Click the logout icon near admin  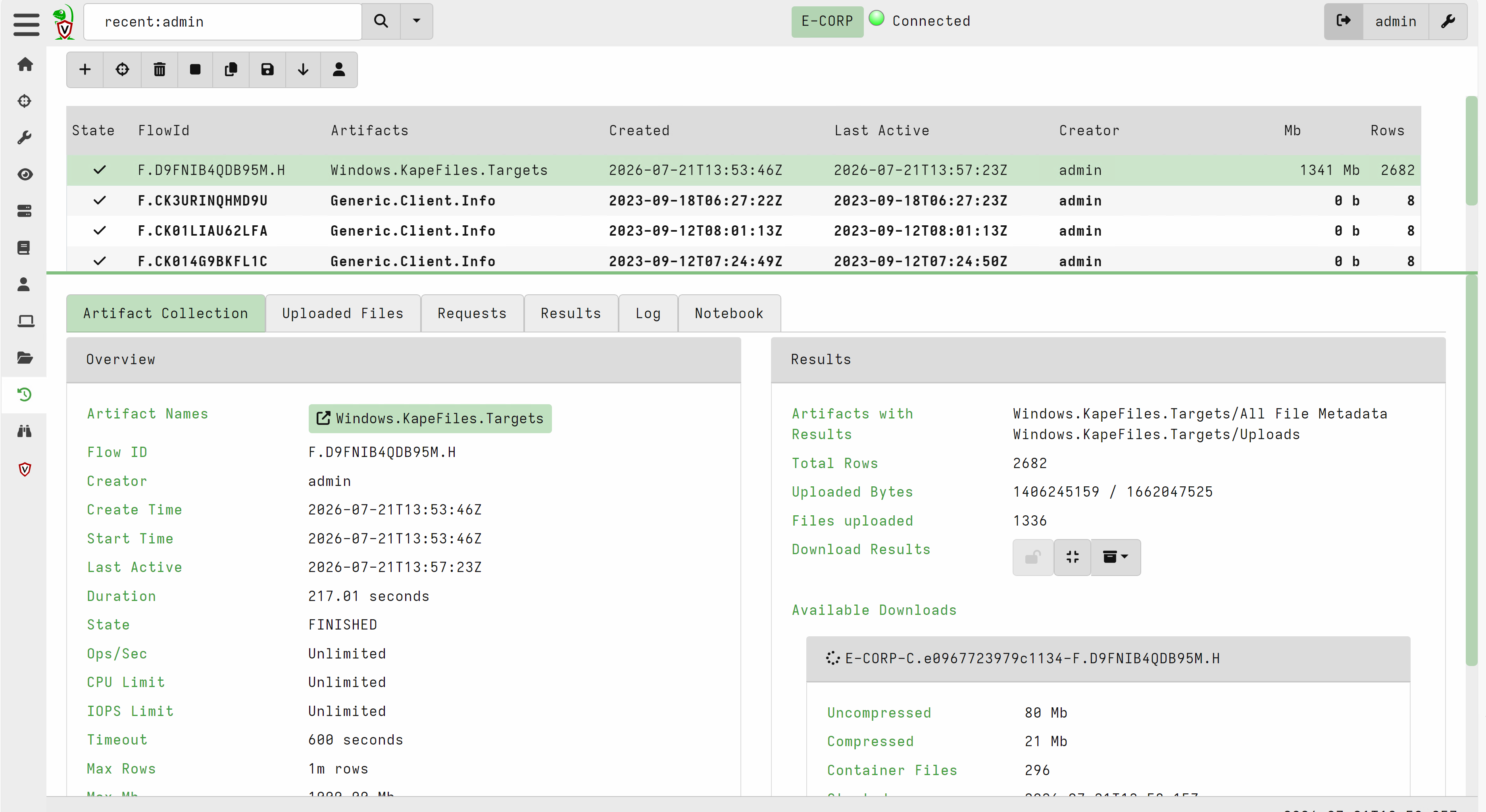coord(1344,21)
